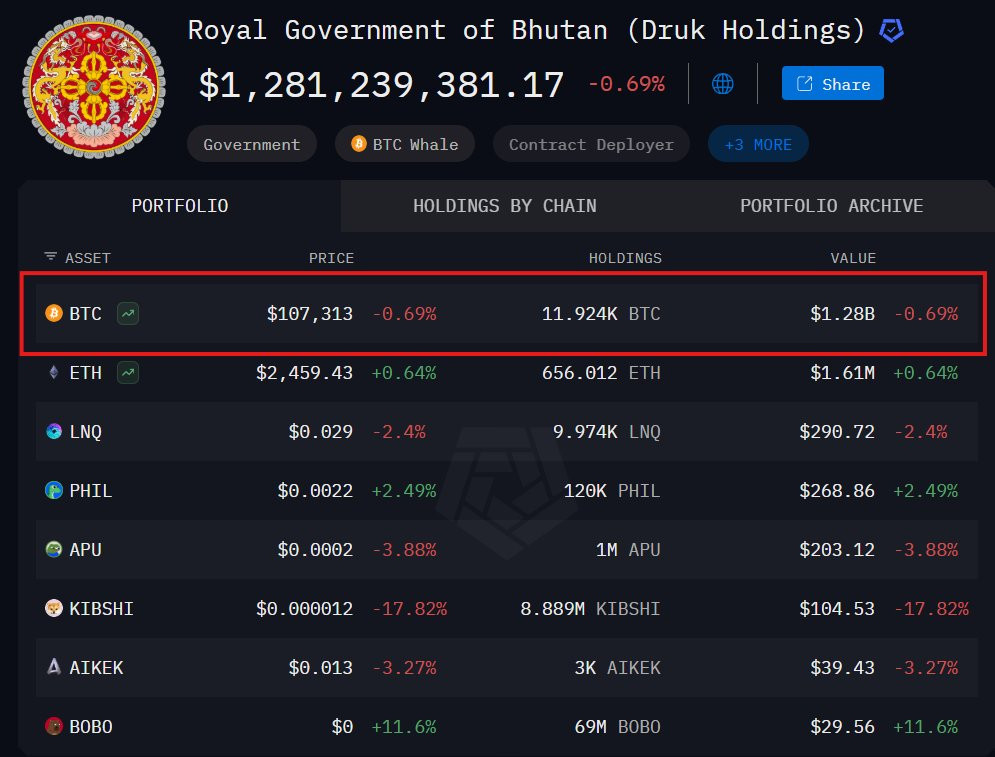Image resolution: width=995 pixels, height=757 pixels.
Task: Select the Government tag
Action: point(252,144)
